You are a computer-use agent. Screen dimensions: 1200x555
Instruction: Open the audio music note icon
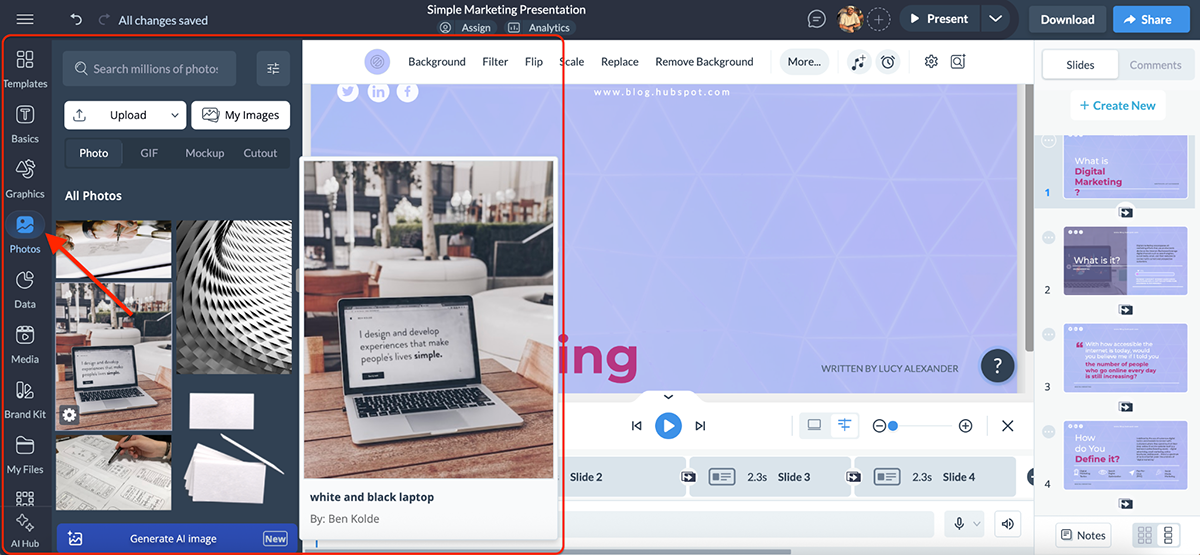858,62
